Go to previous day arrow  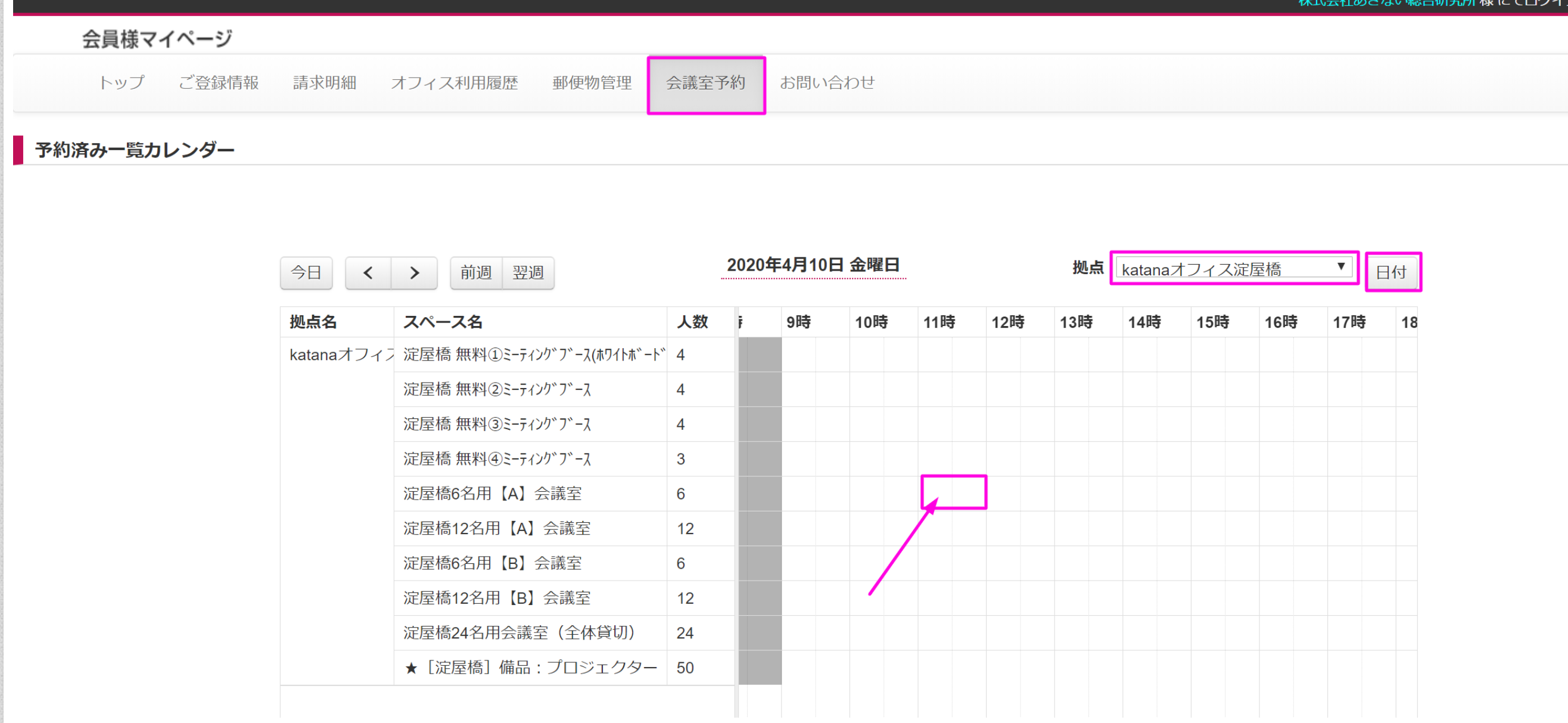pos(368,272)
